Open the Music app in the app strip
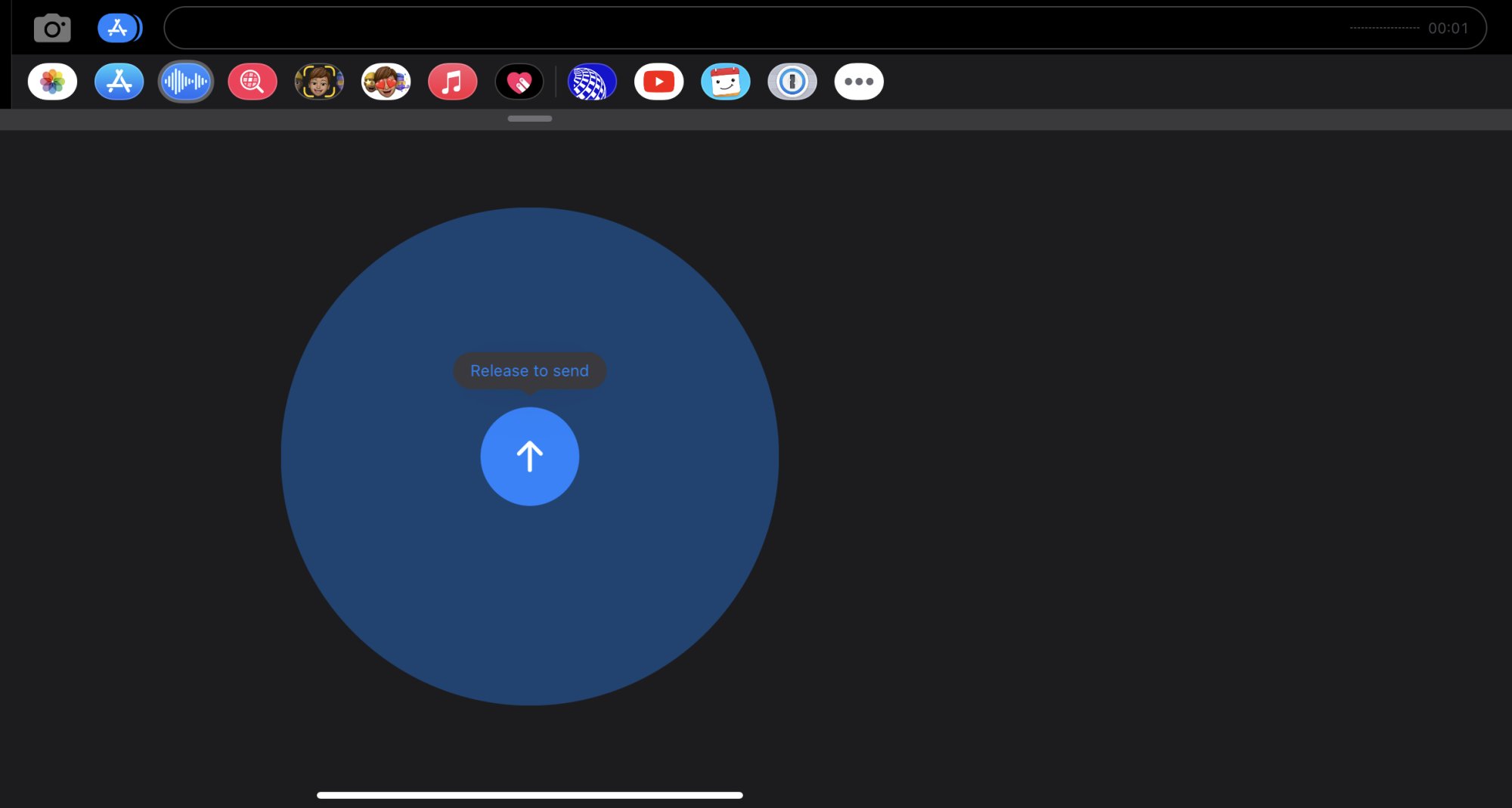 [452, 82]
